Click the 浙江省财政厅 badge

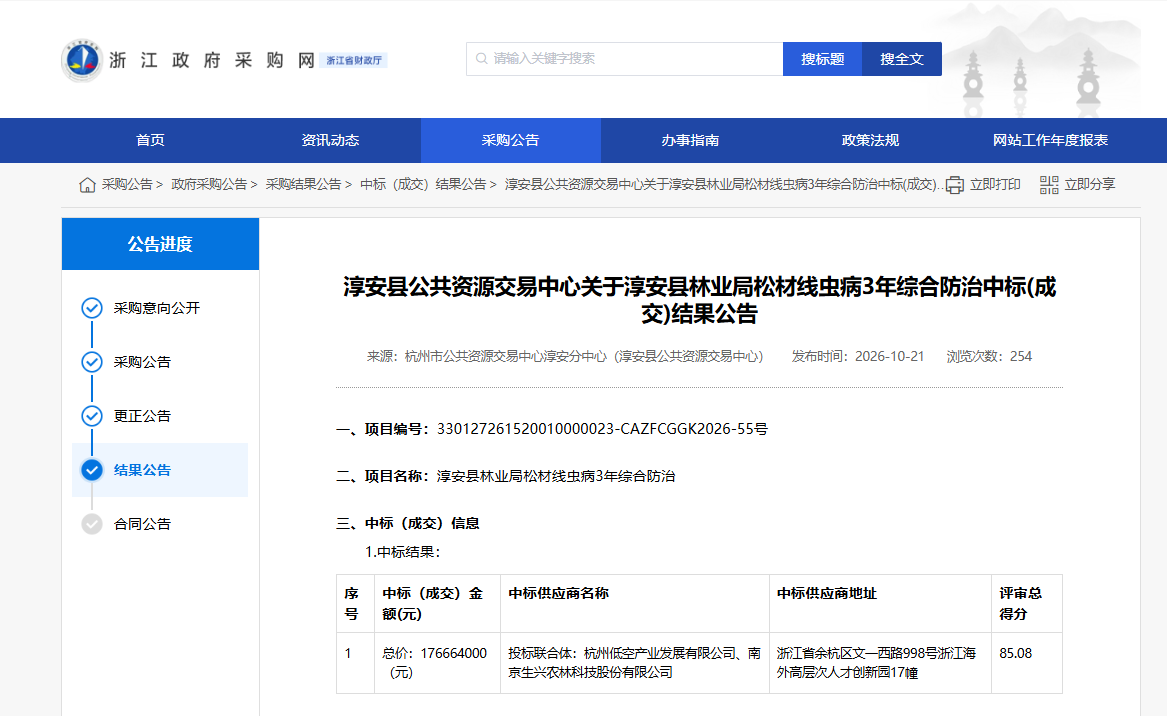[354, 60]
